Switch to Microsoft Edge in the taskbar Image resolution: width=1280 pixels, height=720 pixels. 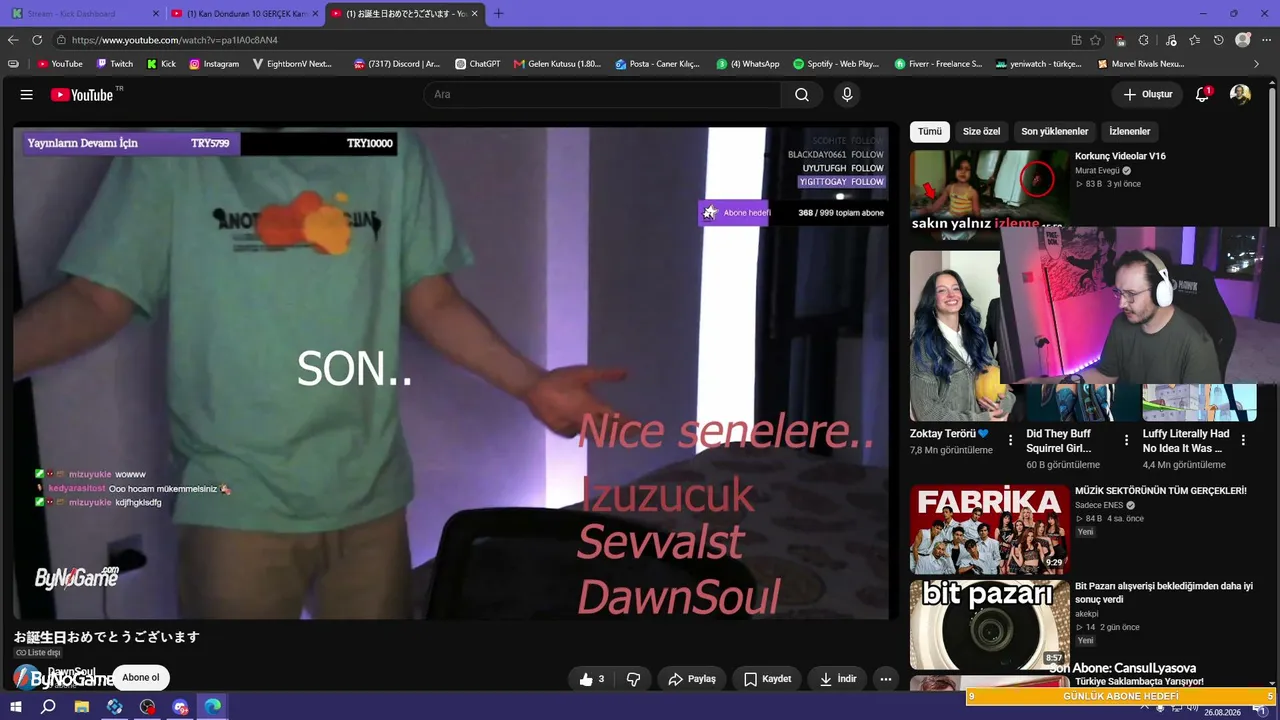[x=213, y=707]
